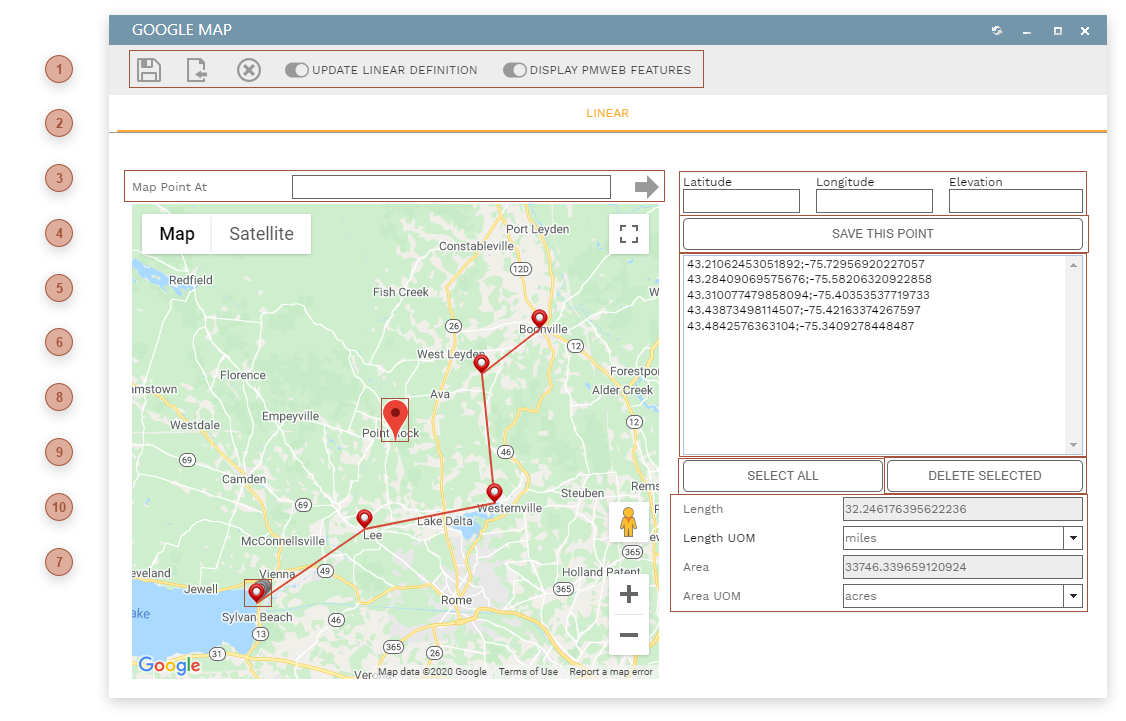This screenshot has width=1126, height=721.
Task: Toggle Display PMWeb Features switch
Action: click(x=515, y=70)
